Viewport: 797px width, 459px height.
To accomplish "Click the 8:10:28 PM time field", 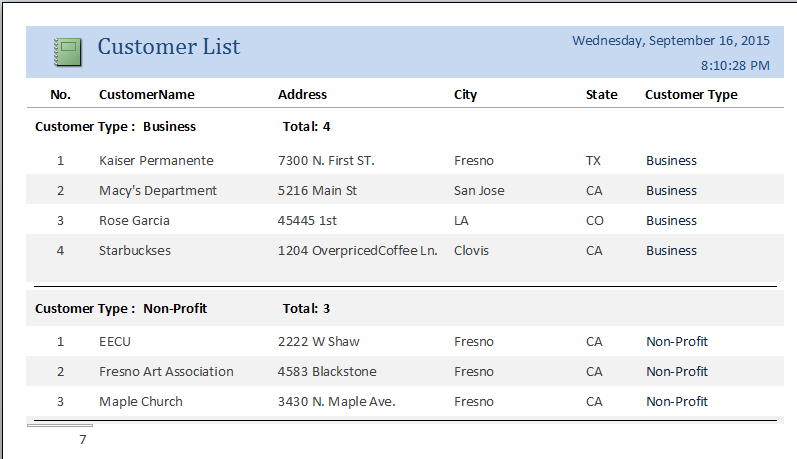I will [735, 66].
